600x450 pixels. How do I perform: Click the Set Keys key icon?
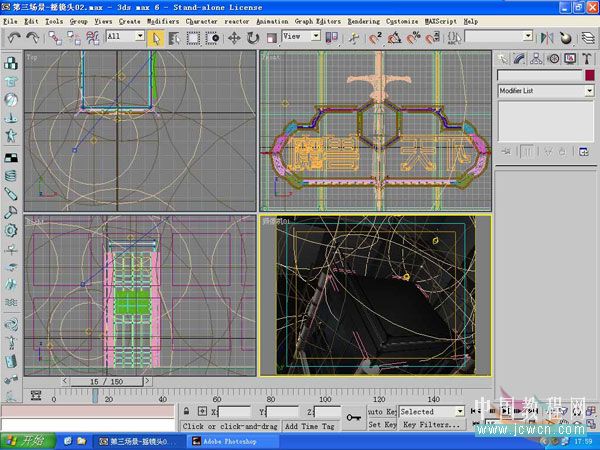(x=353, y=417)
